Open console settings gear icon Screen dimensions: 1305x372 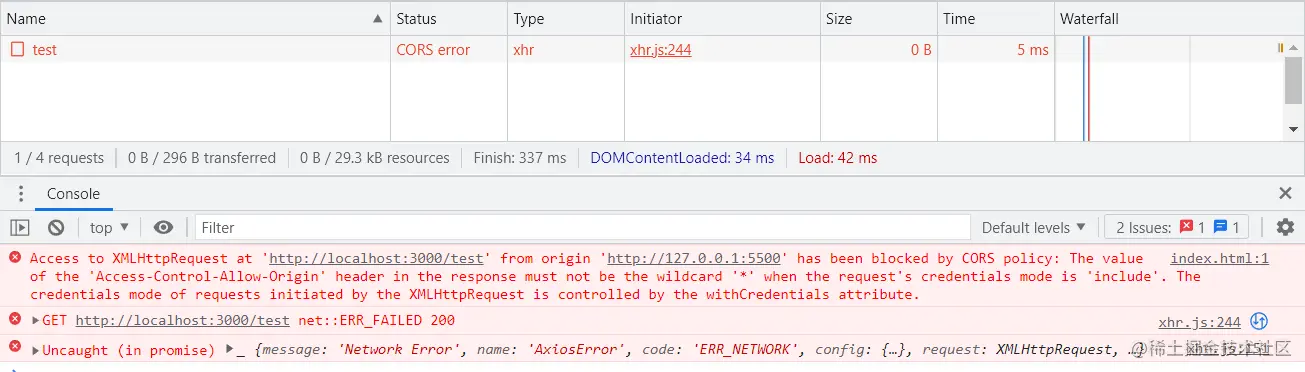tap(1285, 227)
